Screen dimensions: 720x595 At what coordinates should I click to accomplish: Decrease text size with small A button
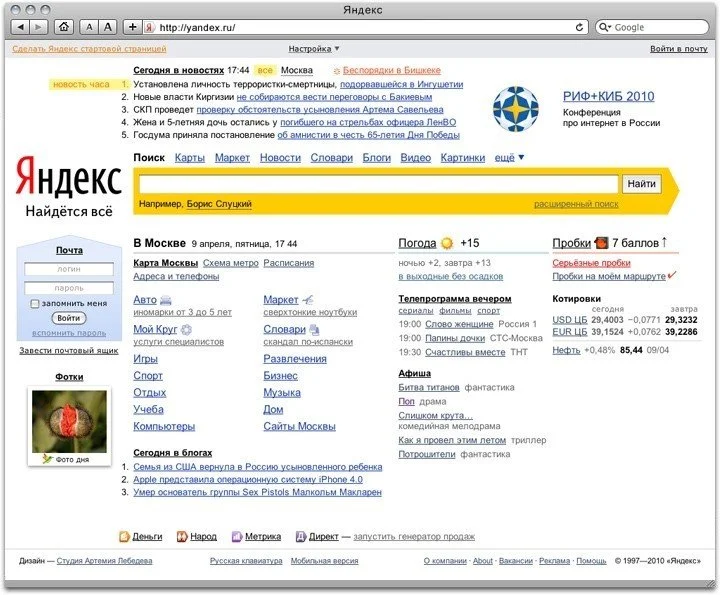pyautogui.click(x=89, y=27)
